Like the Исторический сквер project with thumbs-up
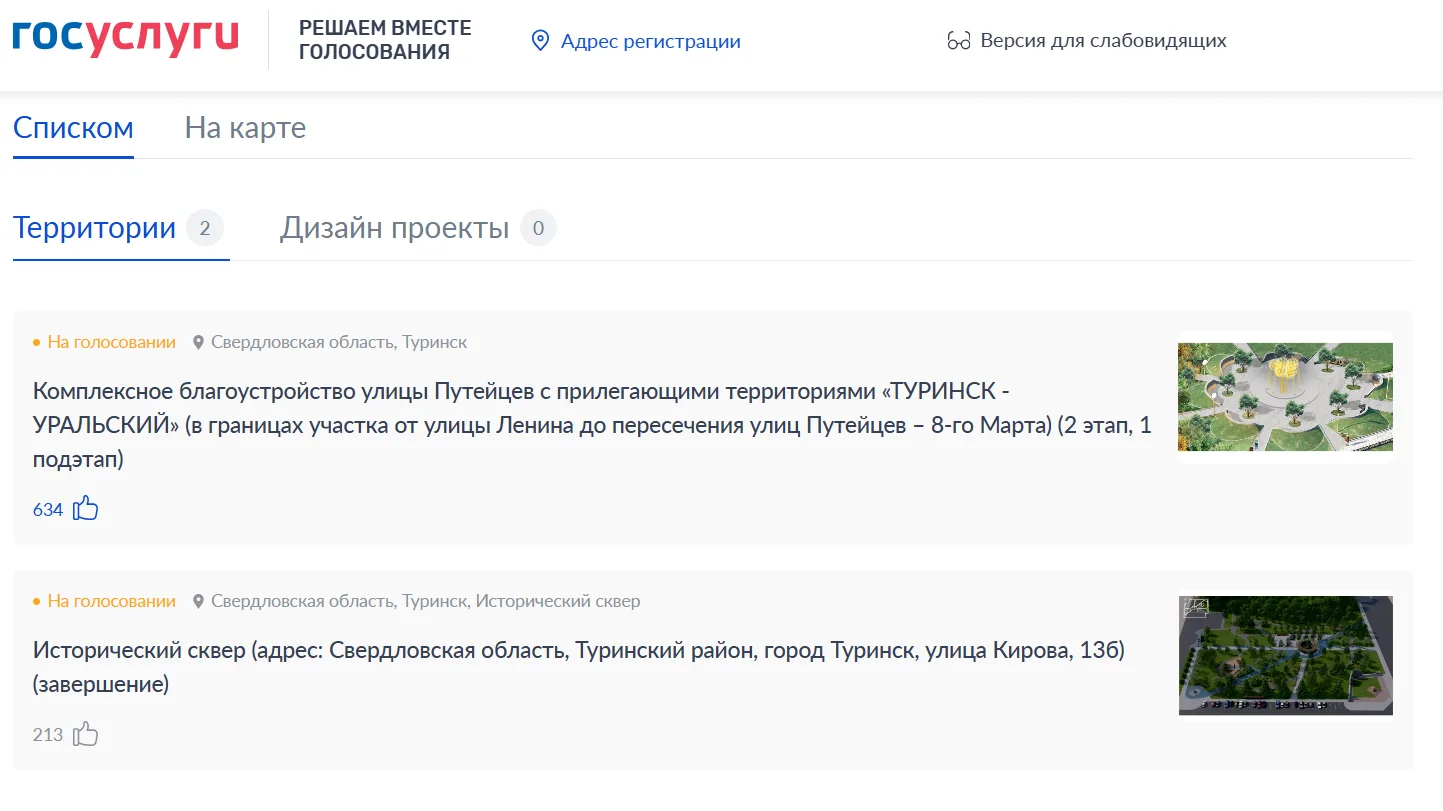The width and height of the screenshot is (1443, 811). (86, 734)
